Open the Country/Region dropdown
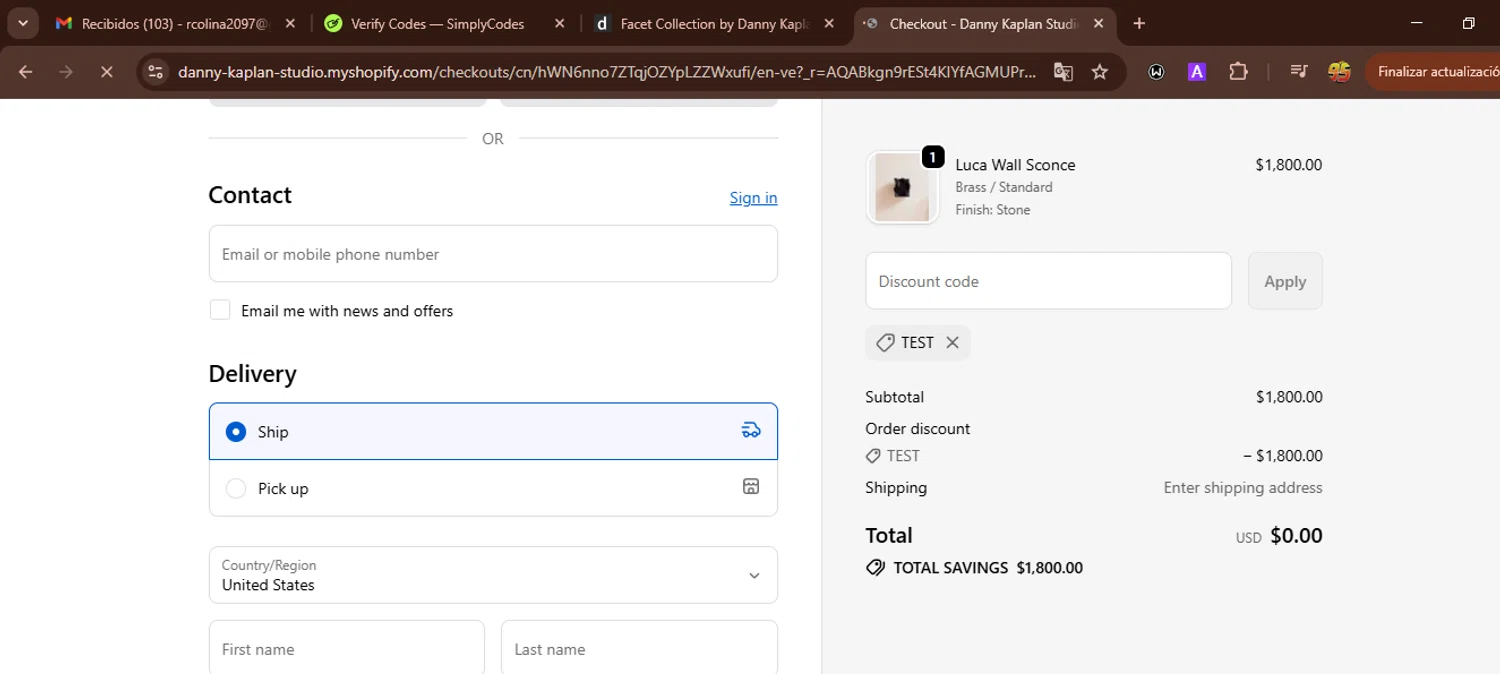This screenshot has width=1500, height=674. (x=493, y=575)
